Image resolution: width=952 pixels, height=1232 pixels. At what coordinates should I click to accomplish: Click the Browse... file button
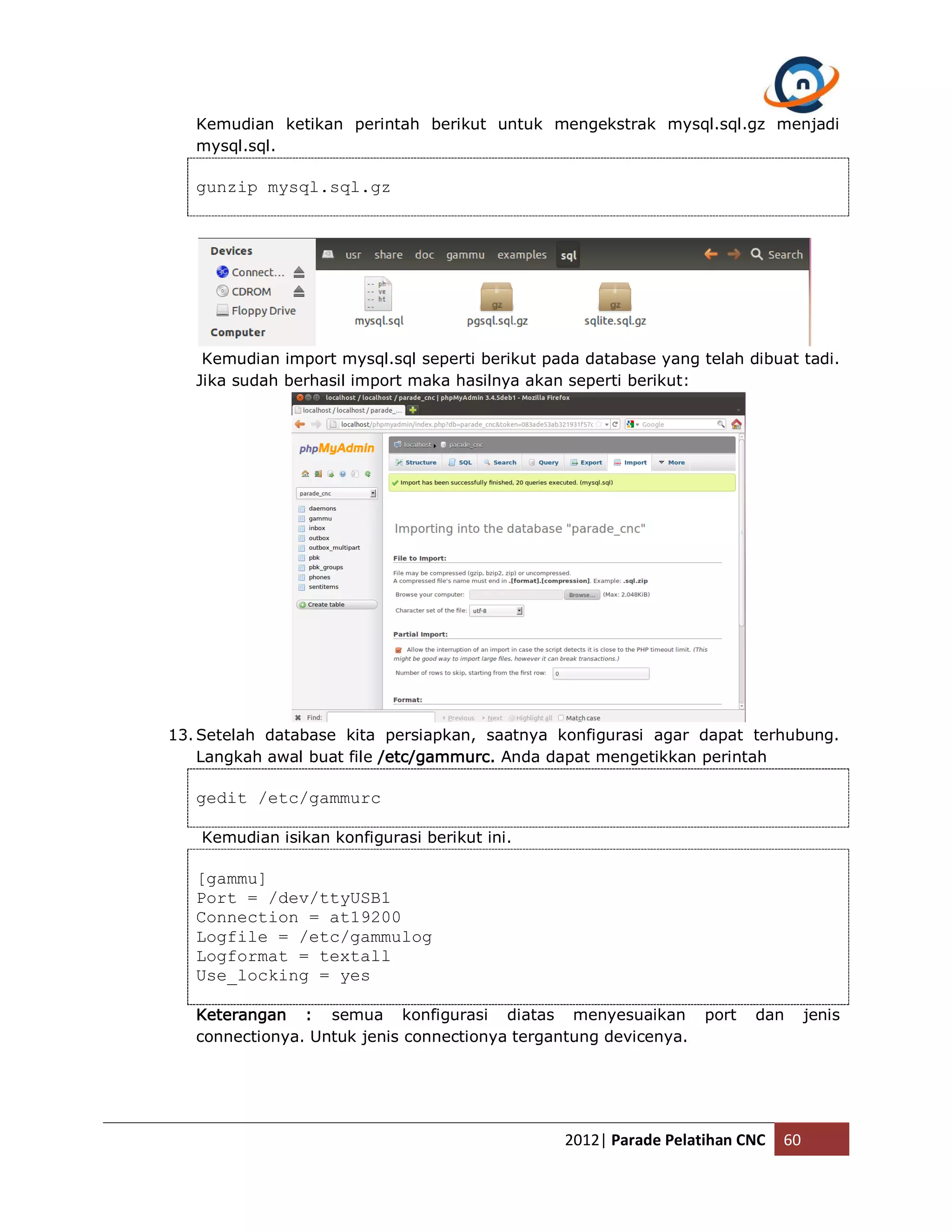[x=582, y=595]
